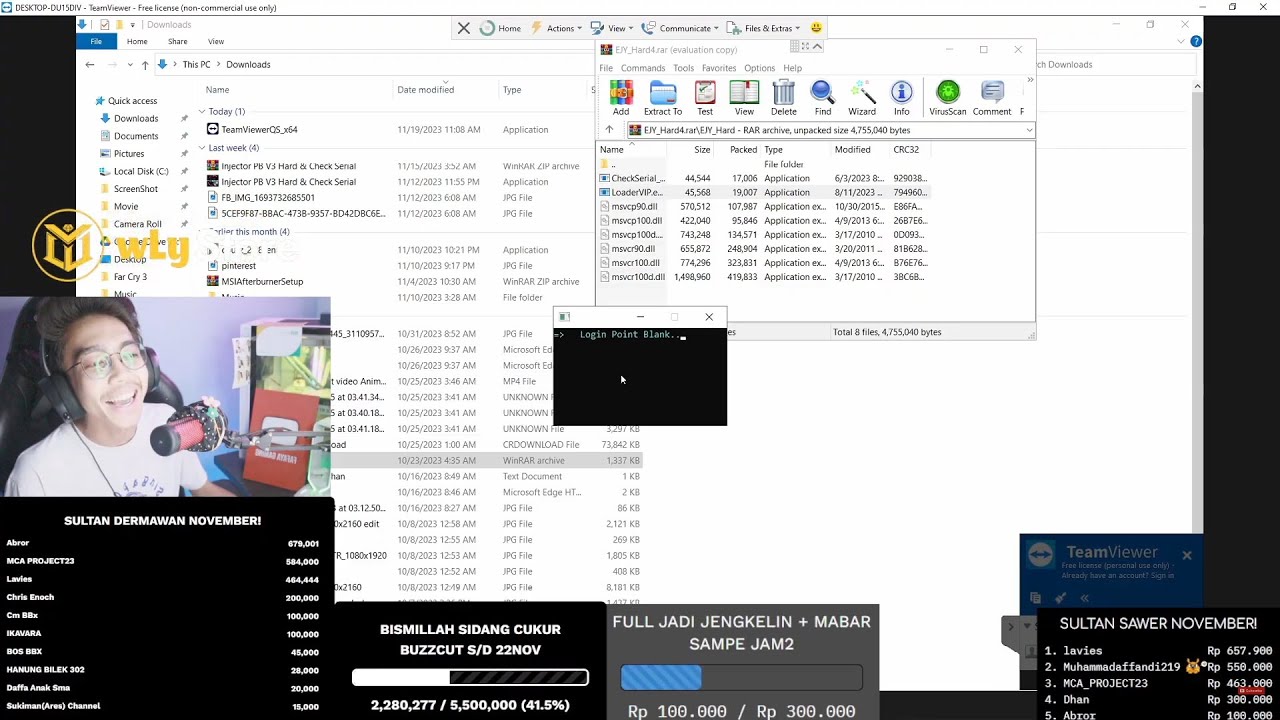Open TeamViewer View dropdown
This screenshot has width=1280, height=720.
tap(612, 28)
